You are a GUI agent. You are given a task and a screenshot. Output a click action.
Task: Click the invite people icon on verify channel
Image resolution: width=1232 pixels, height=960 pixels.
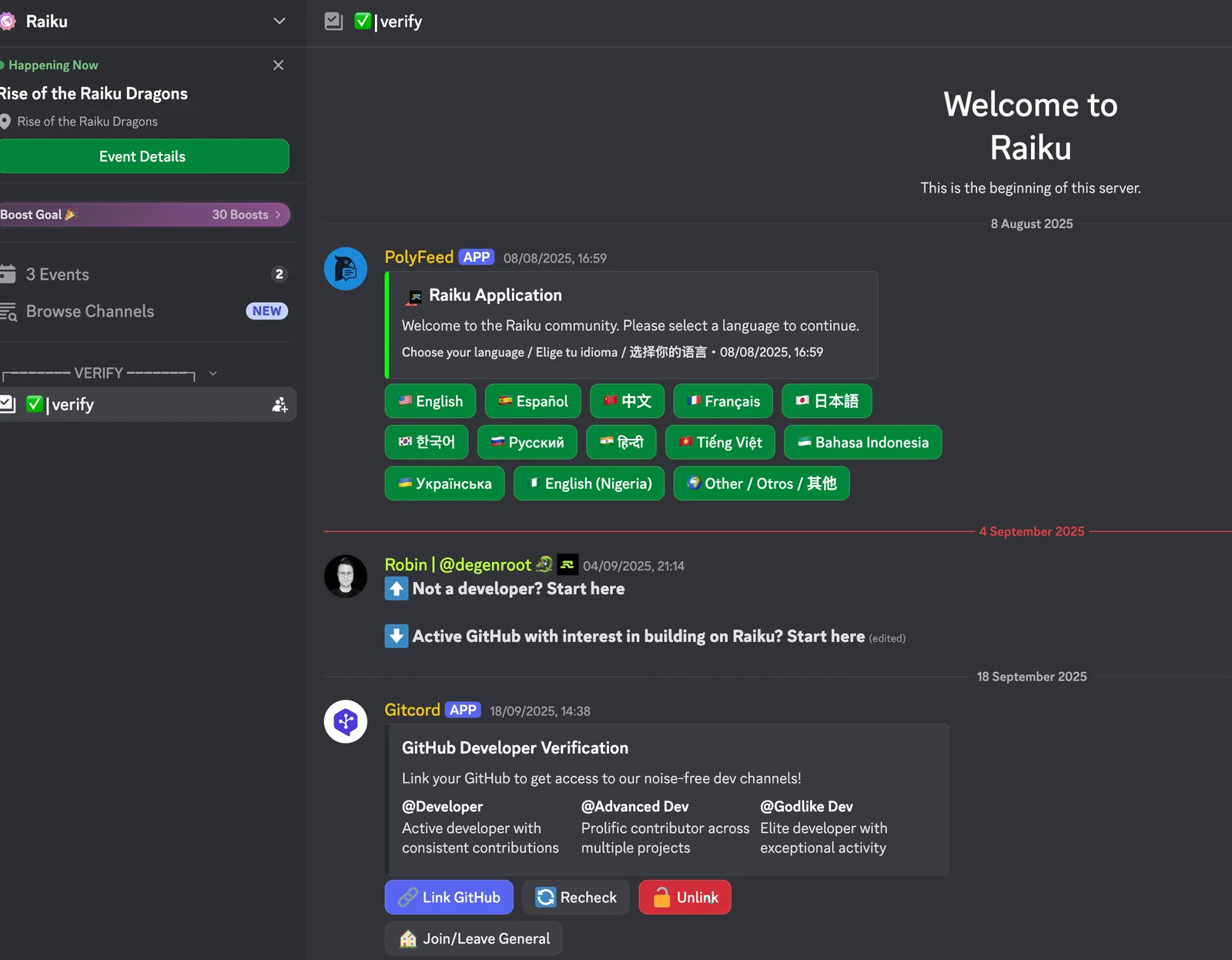(280, 404)
